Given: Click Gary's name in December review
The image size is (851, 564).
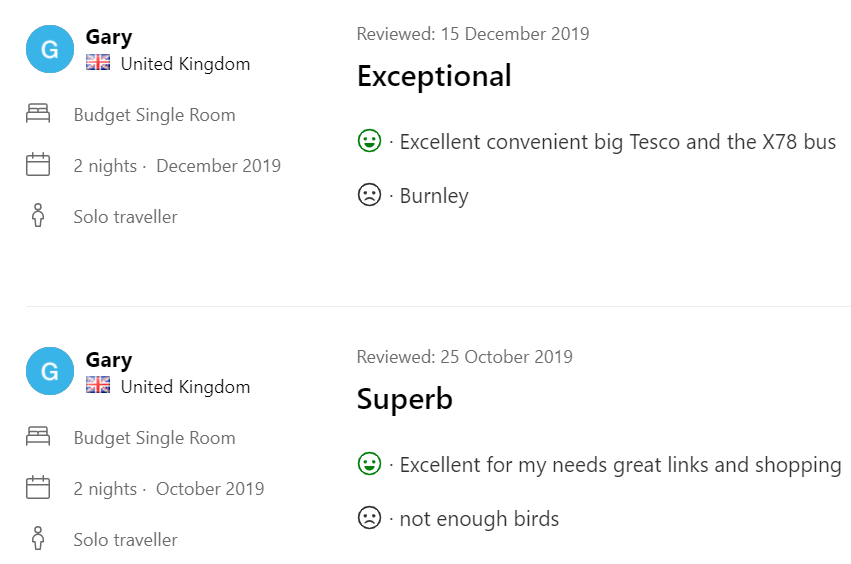Looking at the screenshot, I should click(x=109, y=37).
